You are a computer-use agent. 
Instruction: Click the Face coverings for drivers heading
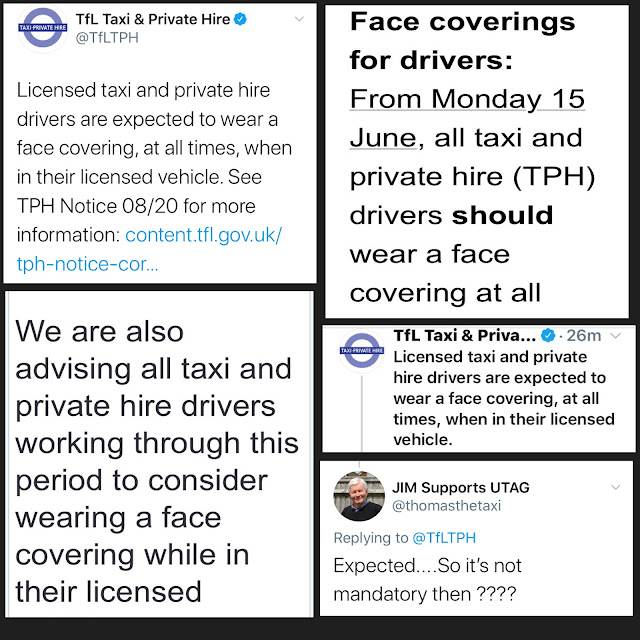[x=462, y=41]
